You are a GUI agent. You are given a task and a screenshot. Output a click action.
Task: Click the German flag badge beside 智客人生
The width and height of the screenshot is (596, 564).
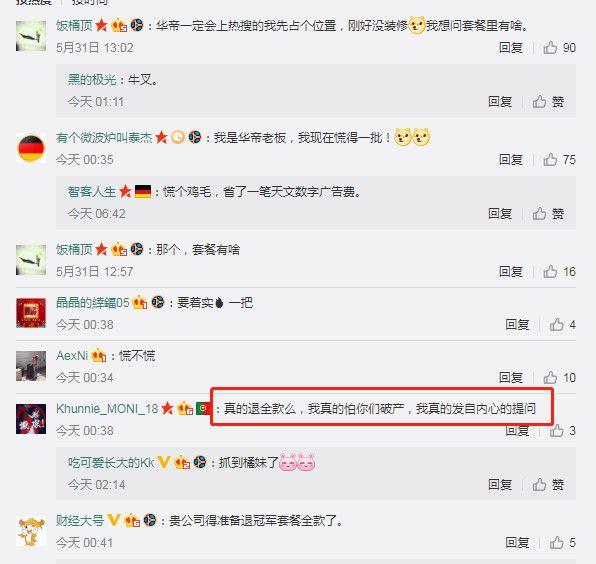point(143,191)
